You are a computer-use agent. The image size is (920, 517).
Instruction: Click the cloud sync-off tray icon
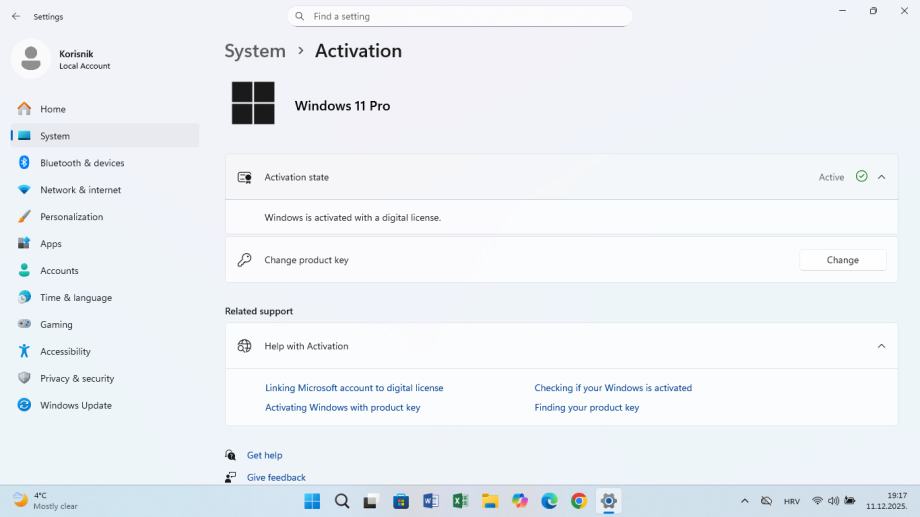(x=766, y=501)
